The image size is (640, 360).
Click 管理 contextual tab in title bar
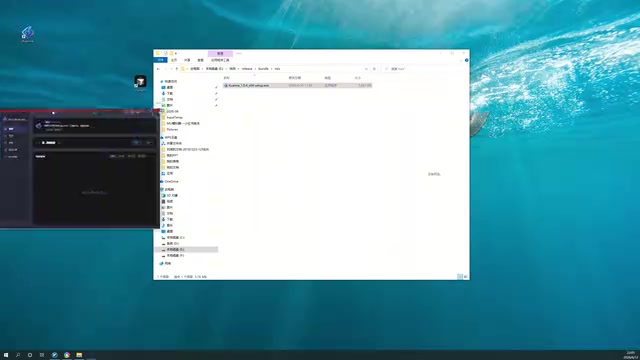point(220,53)
